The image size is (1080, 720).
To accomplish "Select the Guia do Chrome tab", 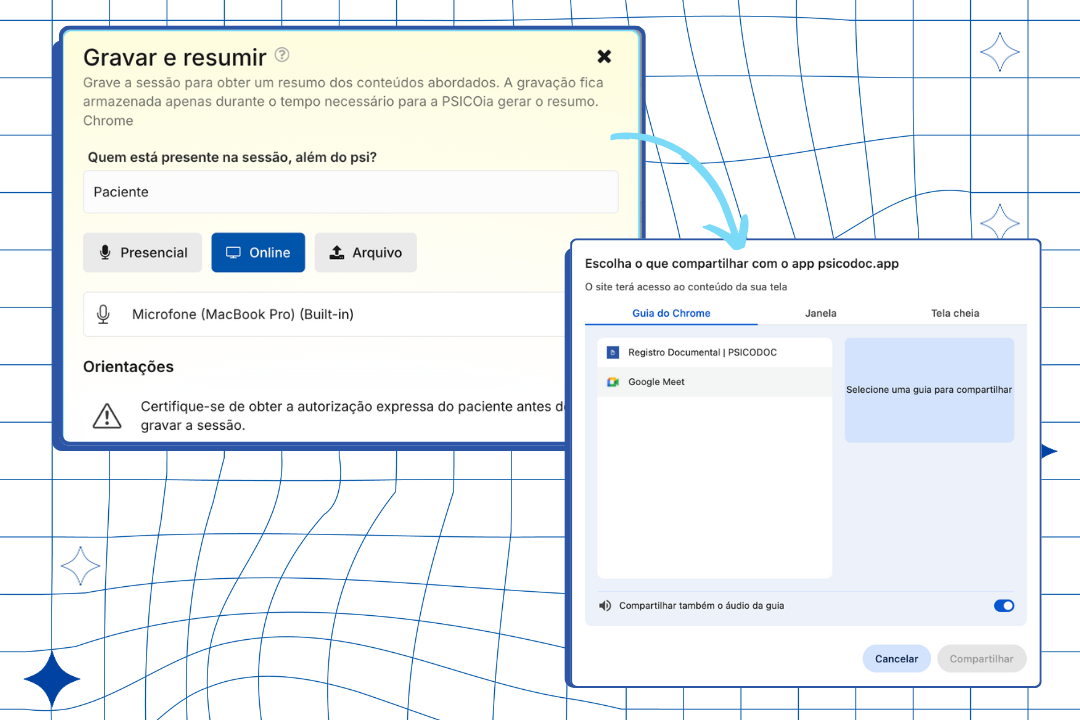I will [x=671, y=313].
